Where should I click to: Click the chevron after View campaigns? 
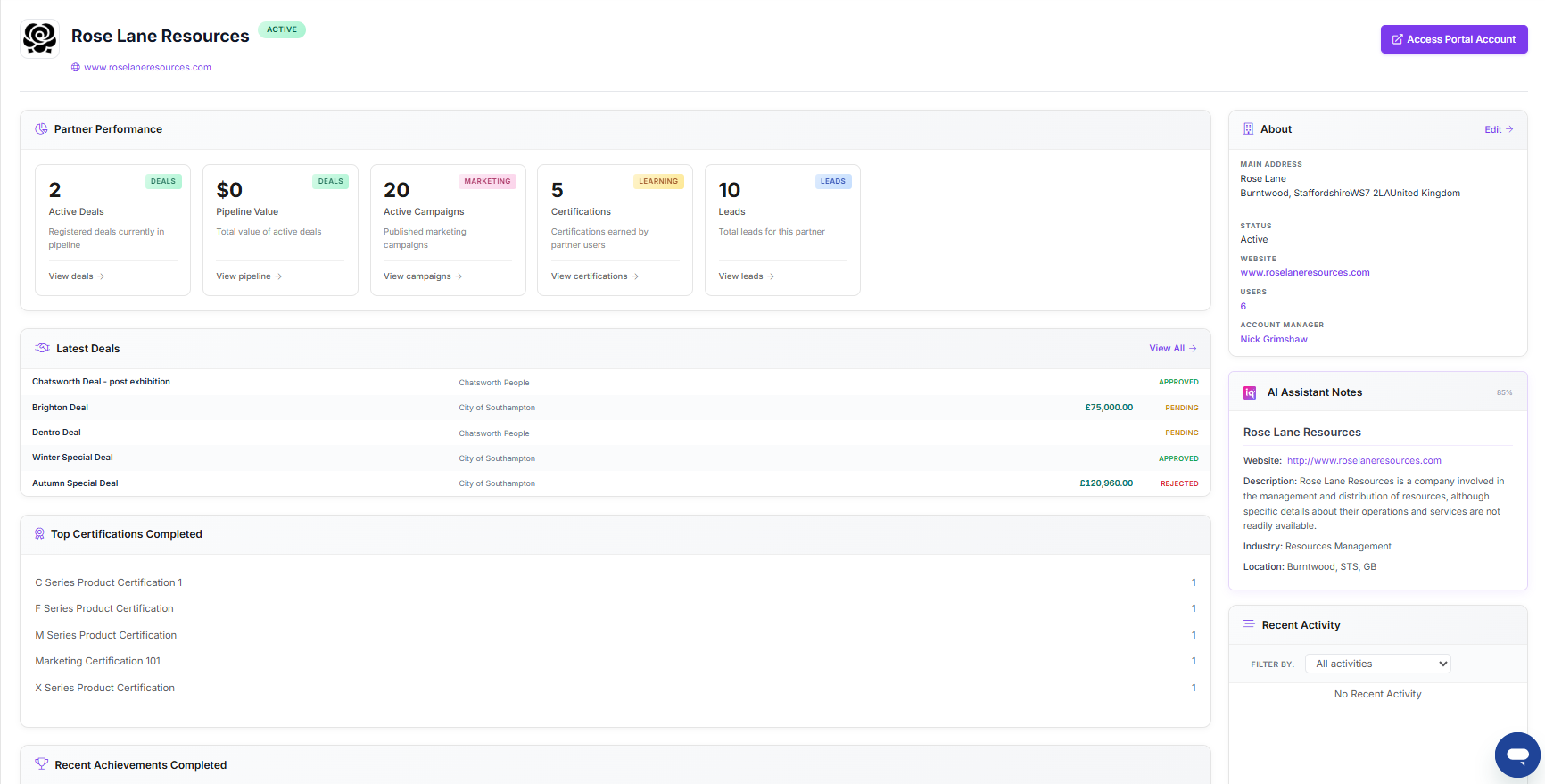pyautogui.click(x=460, y=276)
